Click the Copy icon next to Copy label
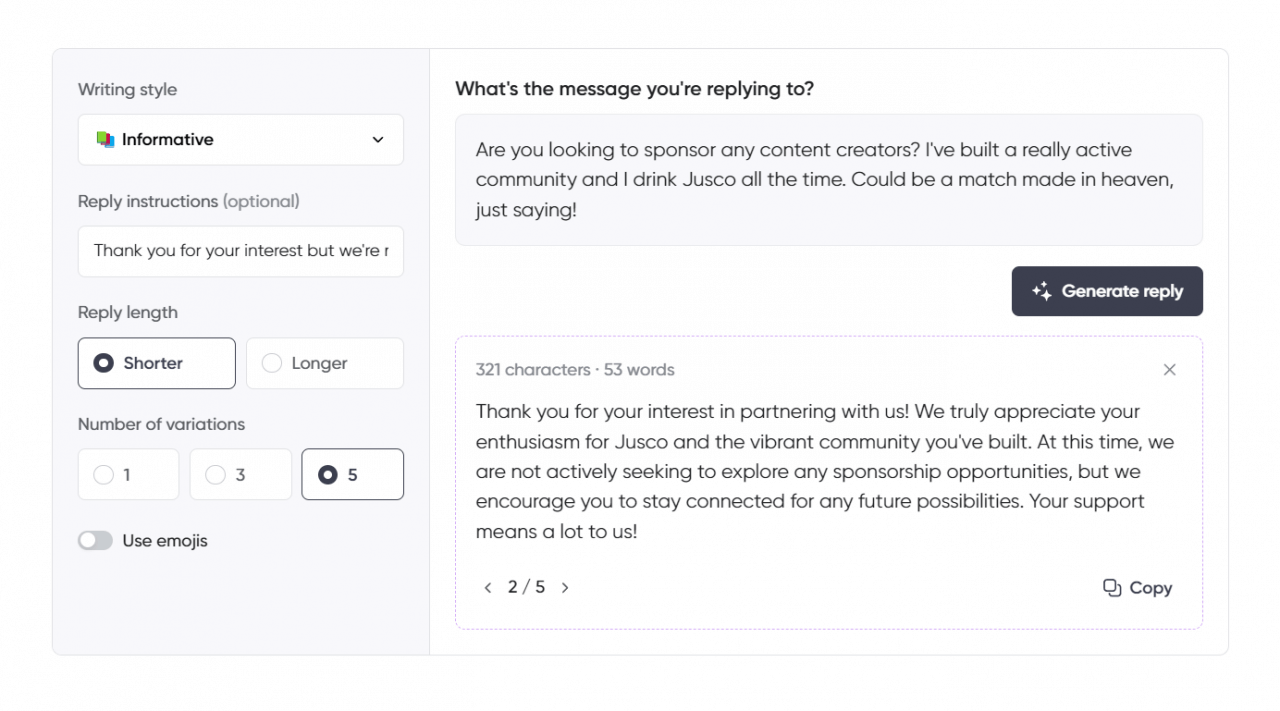This screenshot has width=1280, height=711. coord(1111,588)
